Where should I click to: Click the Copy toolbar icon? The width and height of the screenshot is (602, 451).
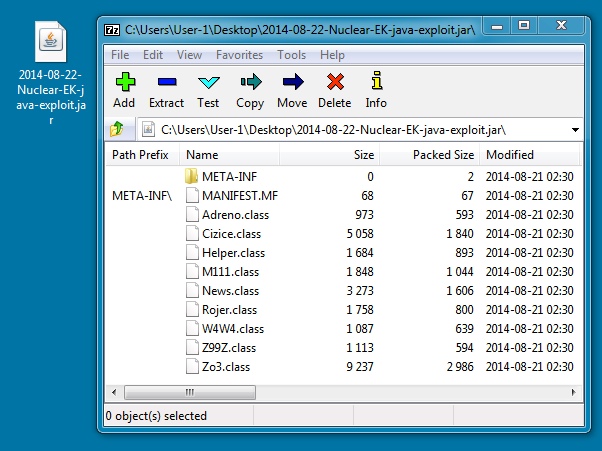click(250, 89)
